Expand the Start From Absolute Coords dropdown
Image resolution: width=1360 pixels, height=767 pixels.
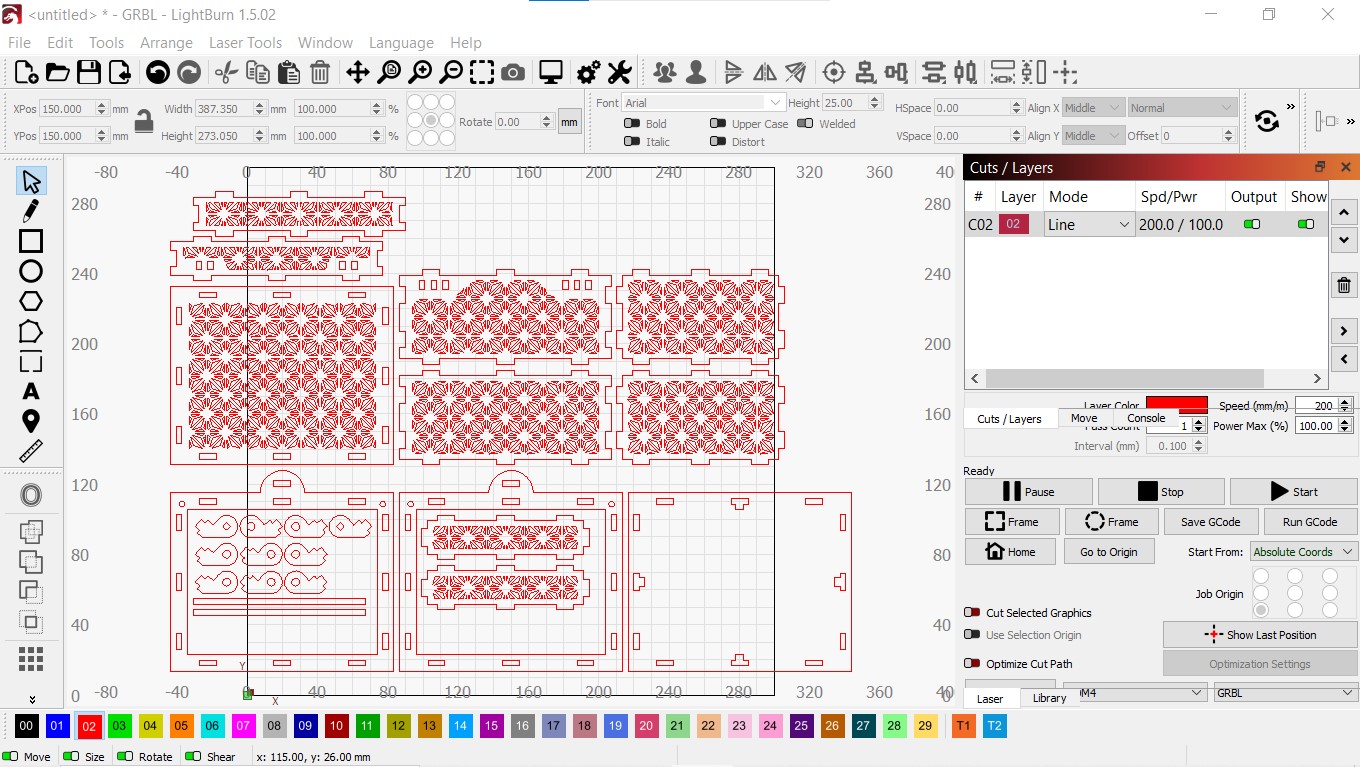(1303, 552)
